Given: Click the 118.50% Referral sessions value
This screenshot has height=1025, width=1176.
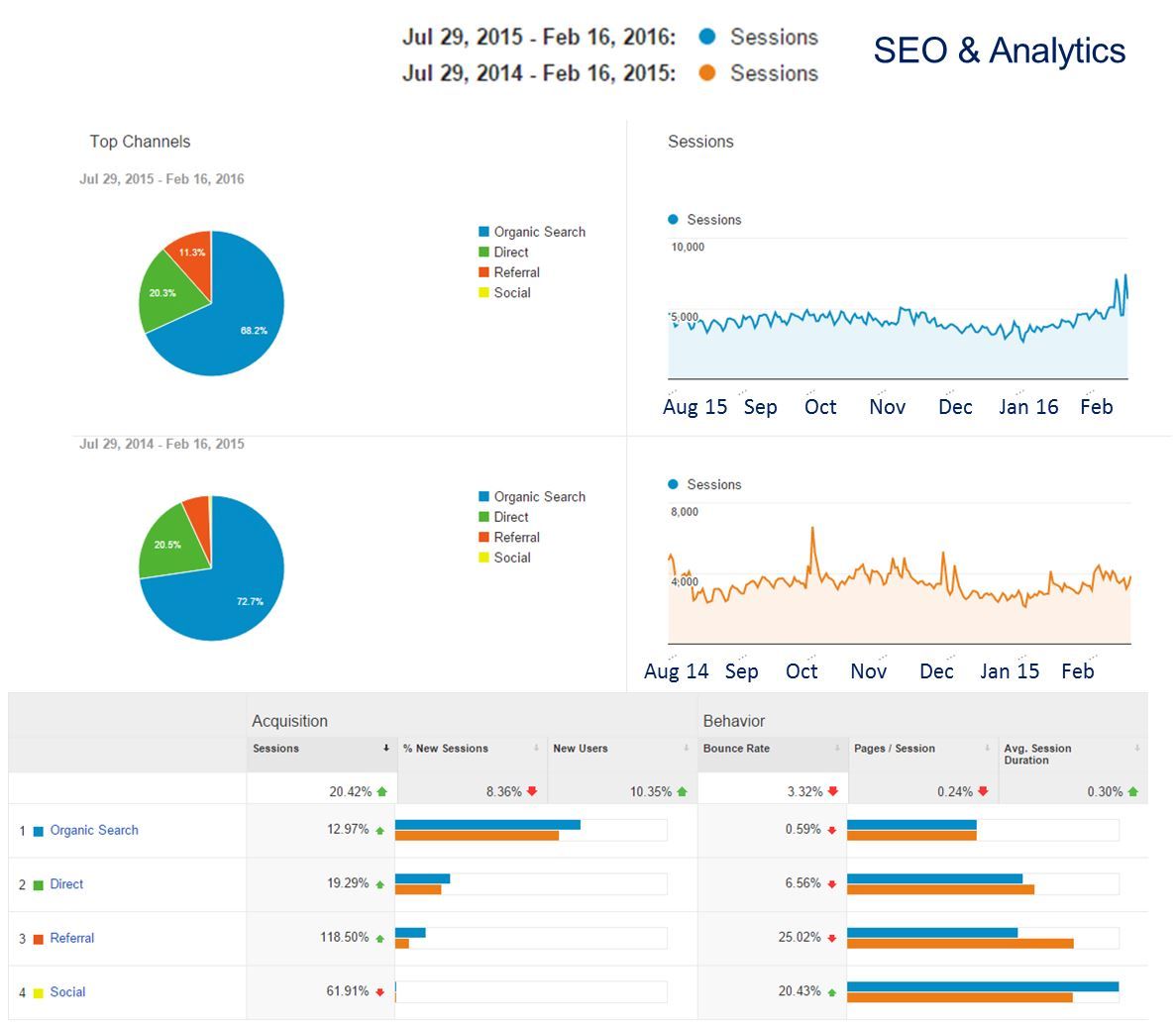Looking at the screenshot, I should coord(344,937).
